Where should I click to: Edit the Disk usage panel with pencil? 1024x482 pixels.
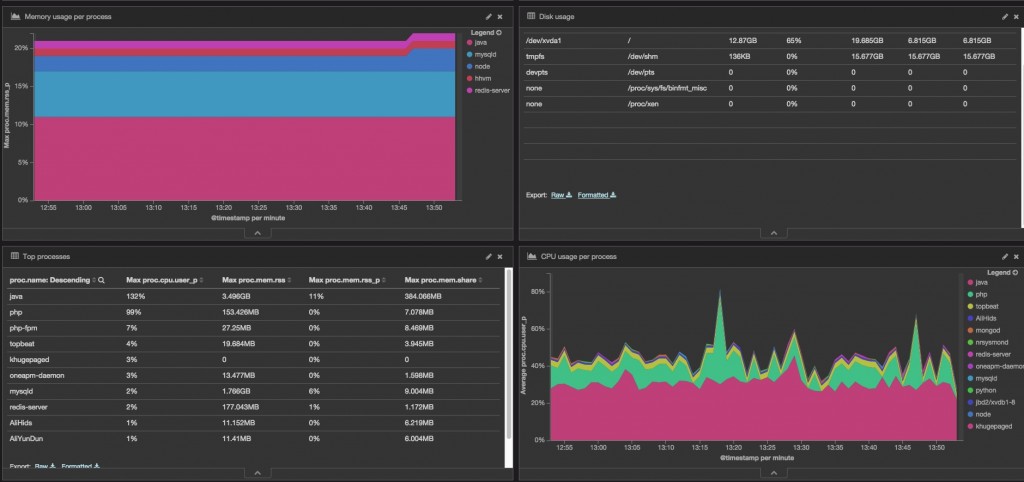pyautogui.click(x=1005, y=17)
